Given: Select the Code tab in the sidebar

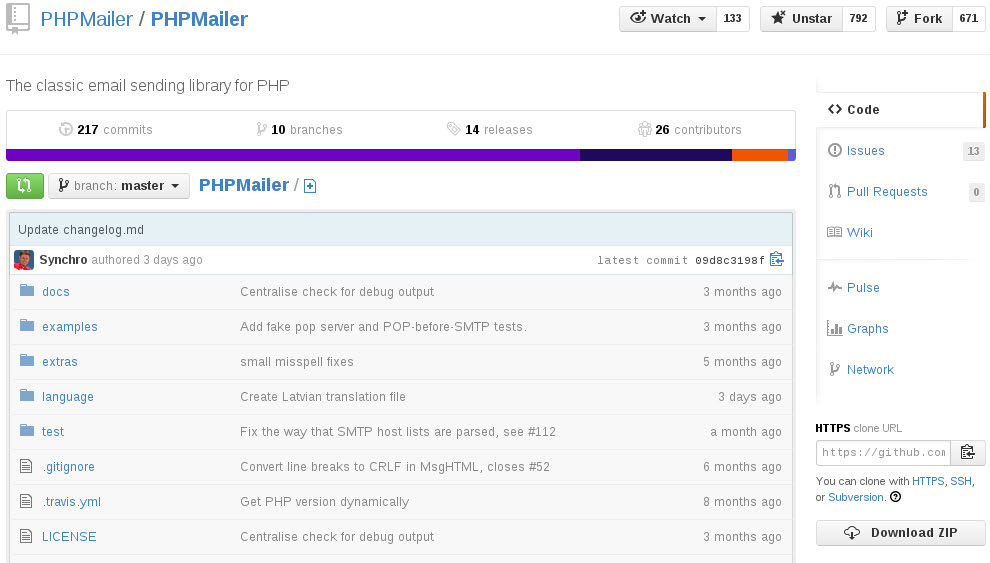Looking at the screenshot, I should (900, 109).
